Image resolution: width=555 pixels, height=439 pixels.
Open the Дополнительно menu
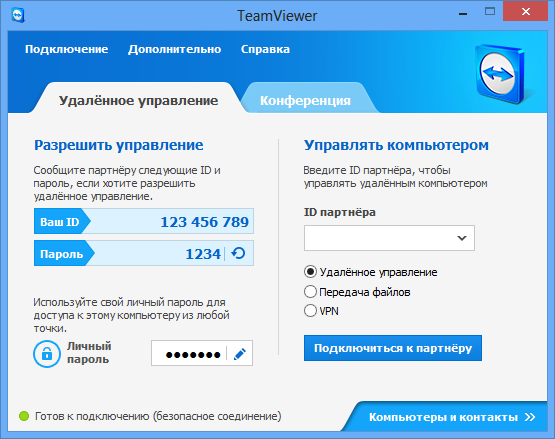coord(174,49)
